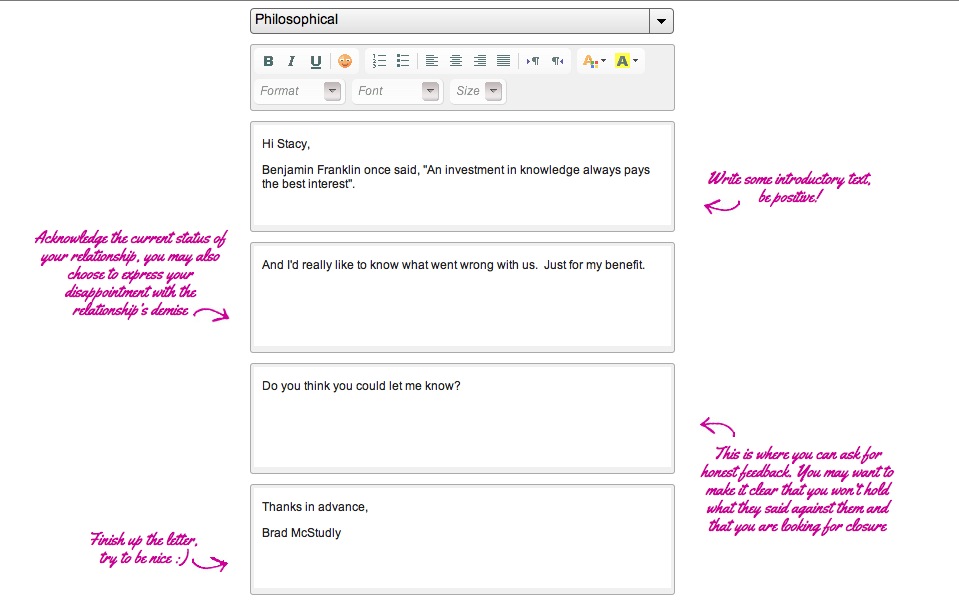Toggle italic formatting

[292, 61]
